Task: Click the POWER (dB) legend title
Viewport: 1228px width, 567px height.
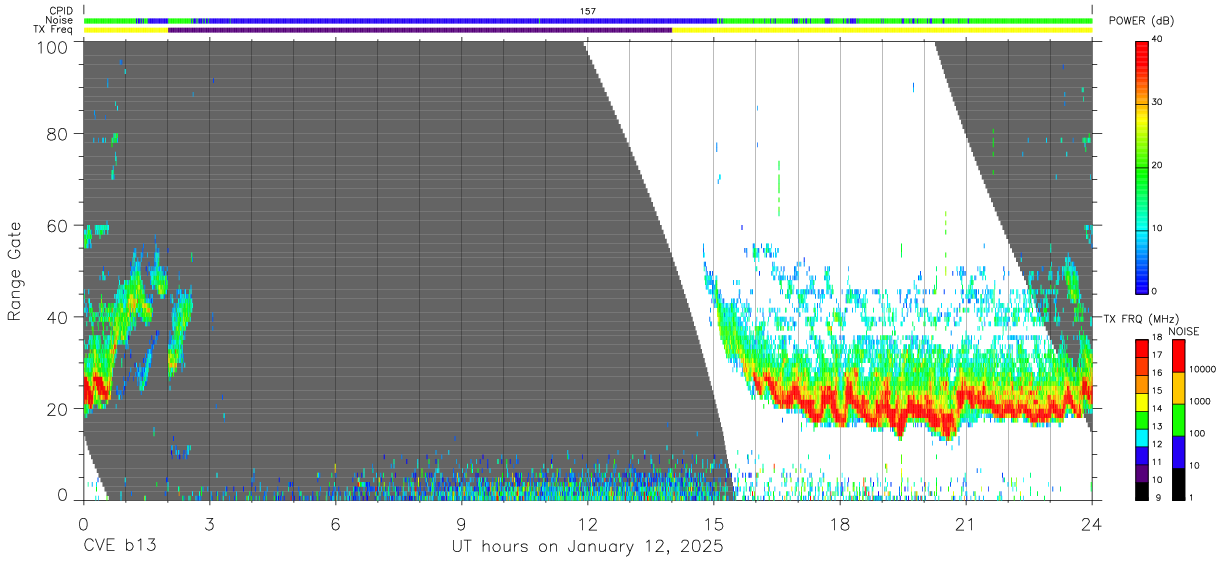Action: click(x=1141, y=21)
